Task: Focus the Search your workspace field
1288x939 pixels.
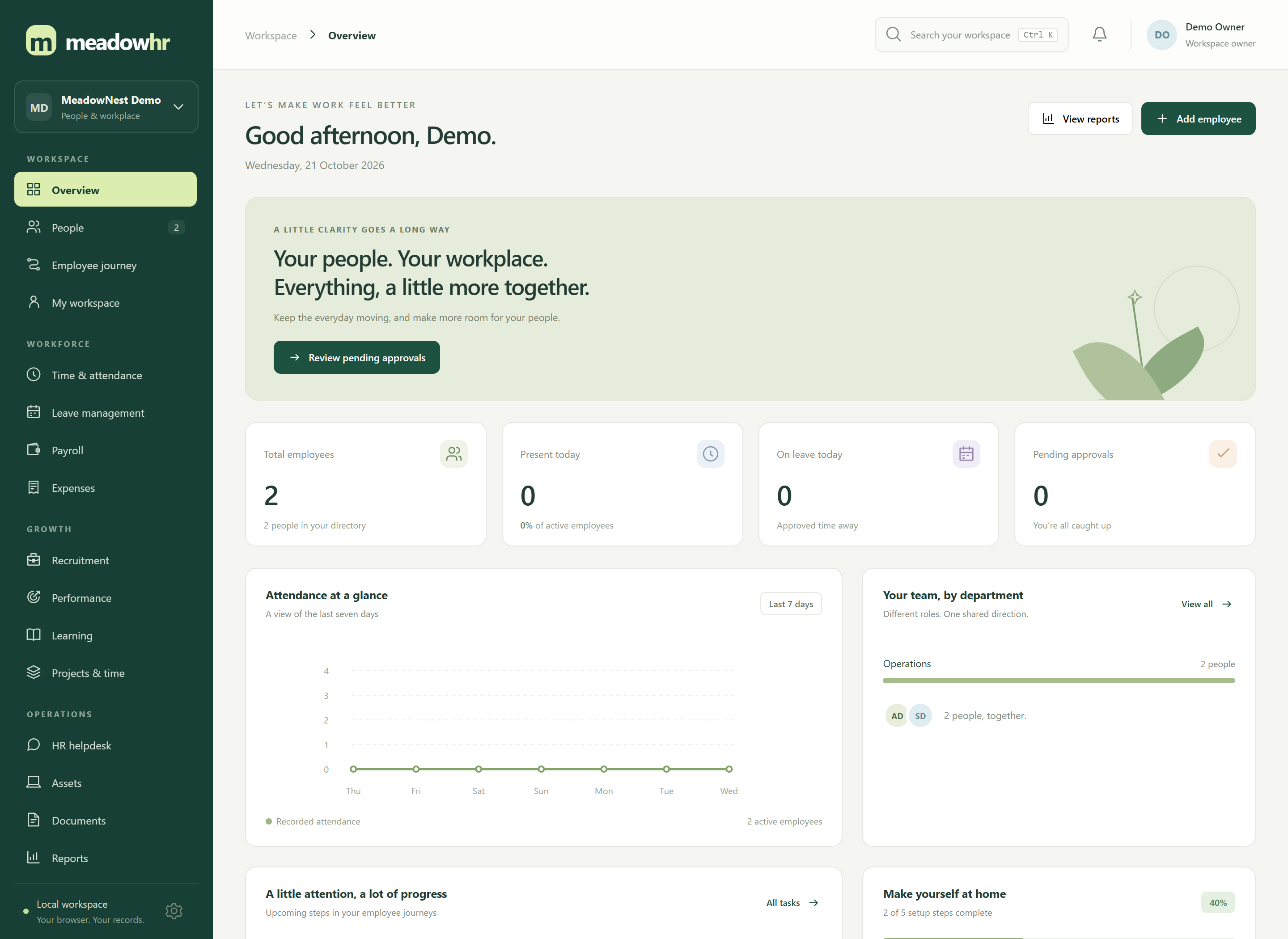Action: click(x=971, y=35)
